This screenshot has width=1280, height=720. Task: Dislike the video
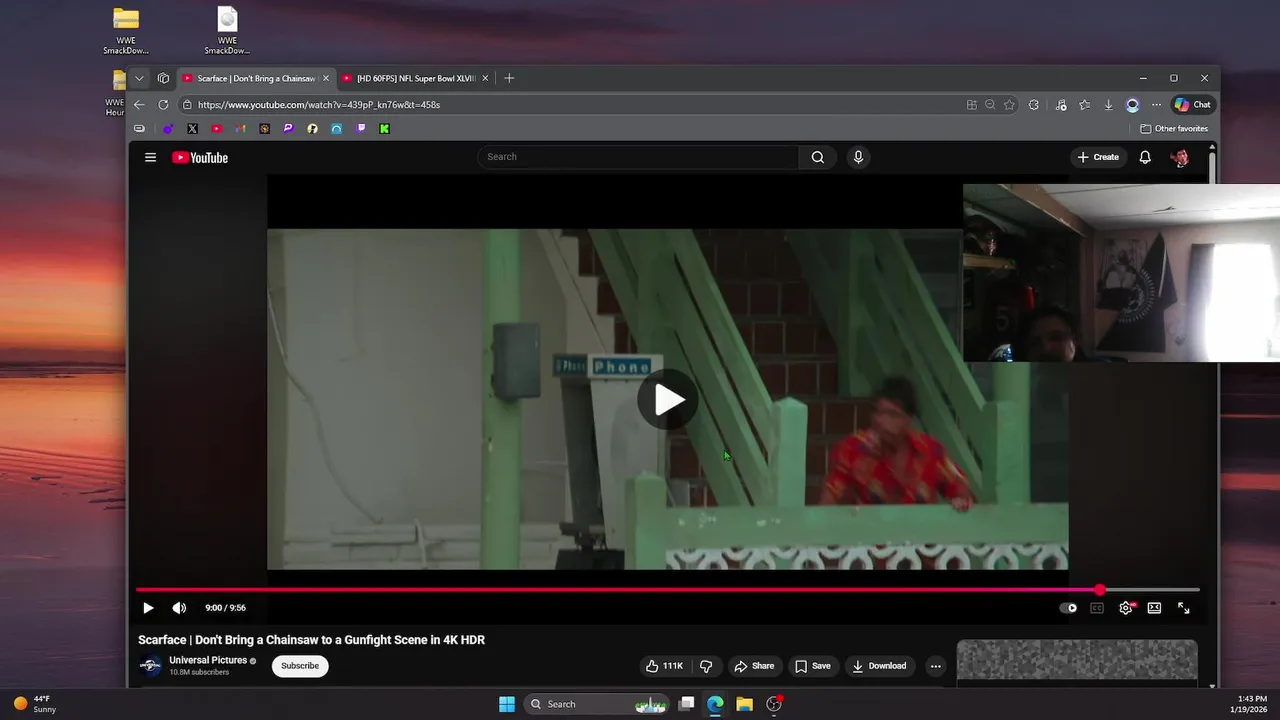[x=706, y=666]
